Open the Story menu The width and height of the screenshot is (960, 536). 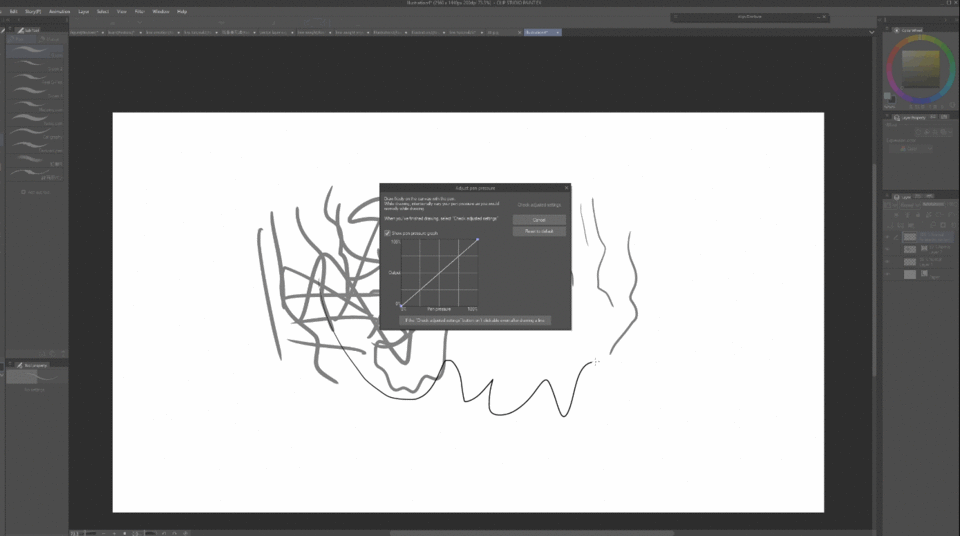[x=33, y=12]
